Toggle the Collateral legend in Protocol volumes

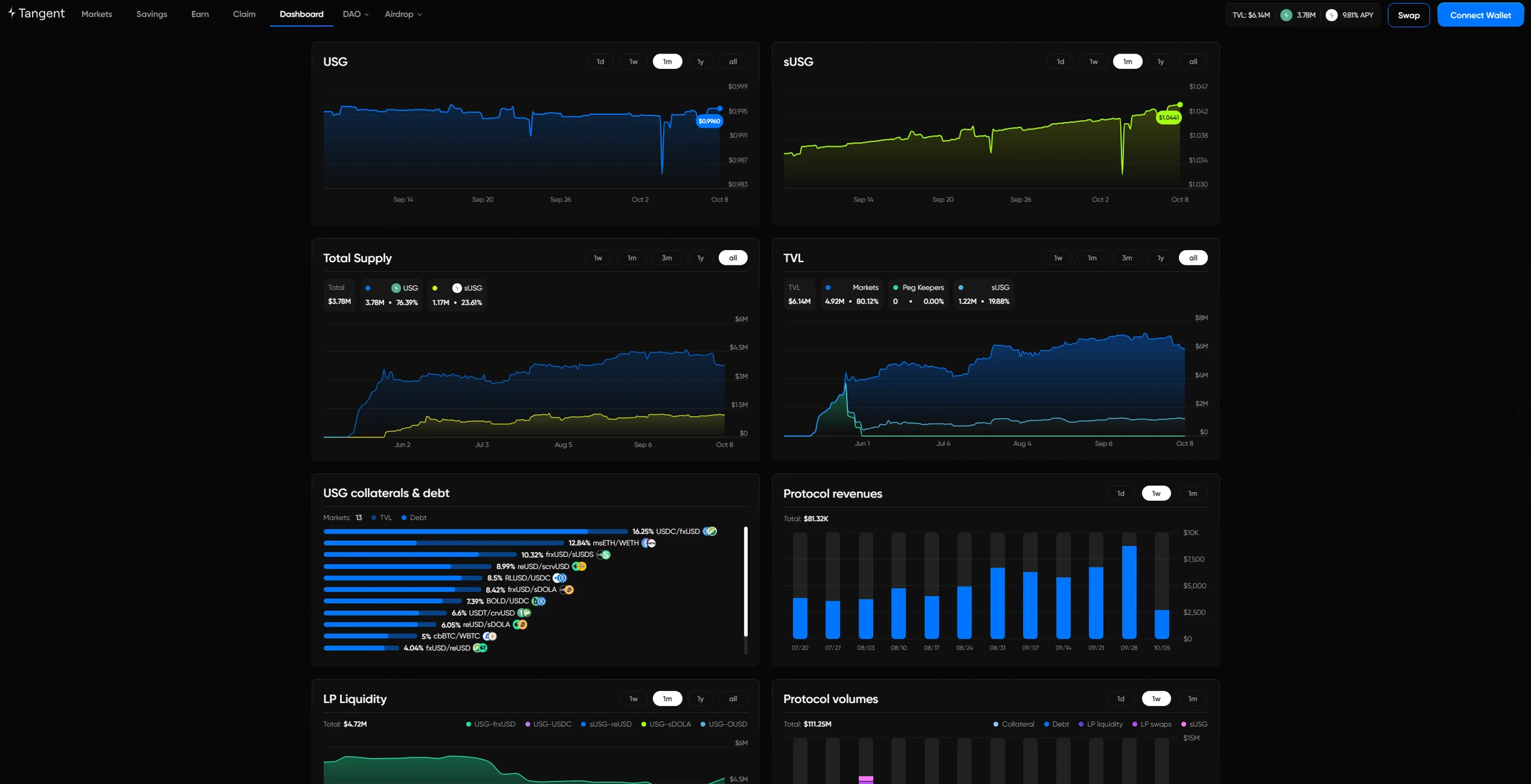point(1014,724)
